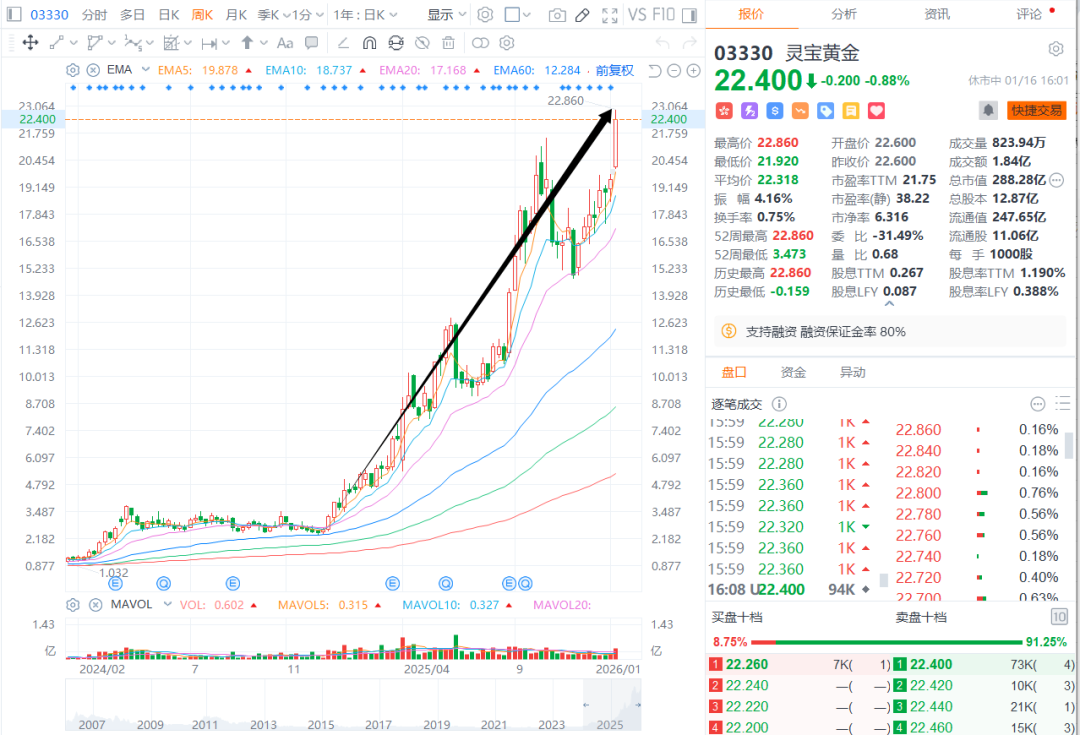Select the angle line tool

(343, 43)
